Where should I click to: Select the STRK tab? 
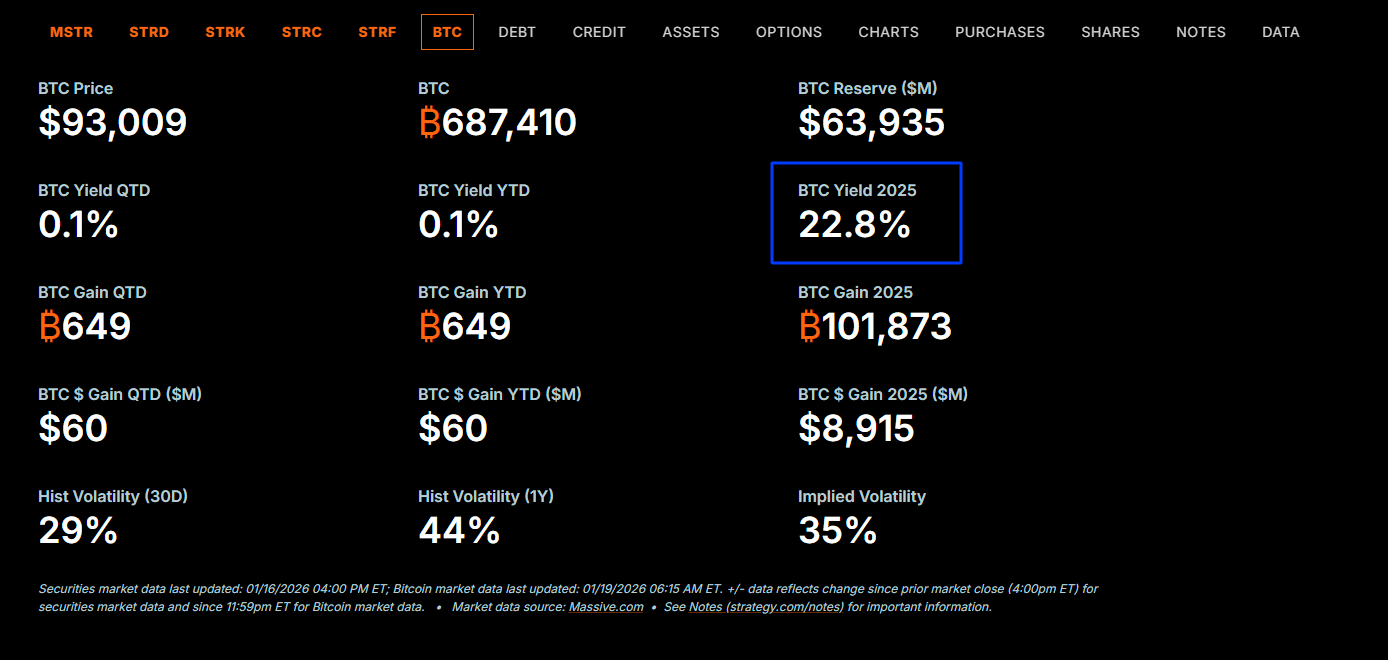225,31
